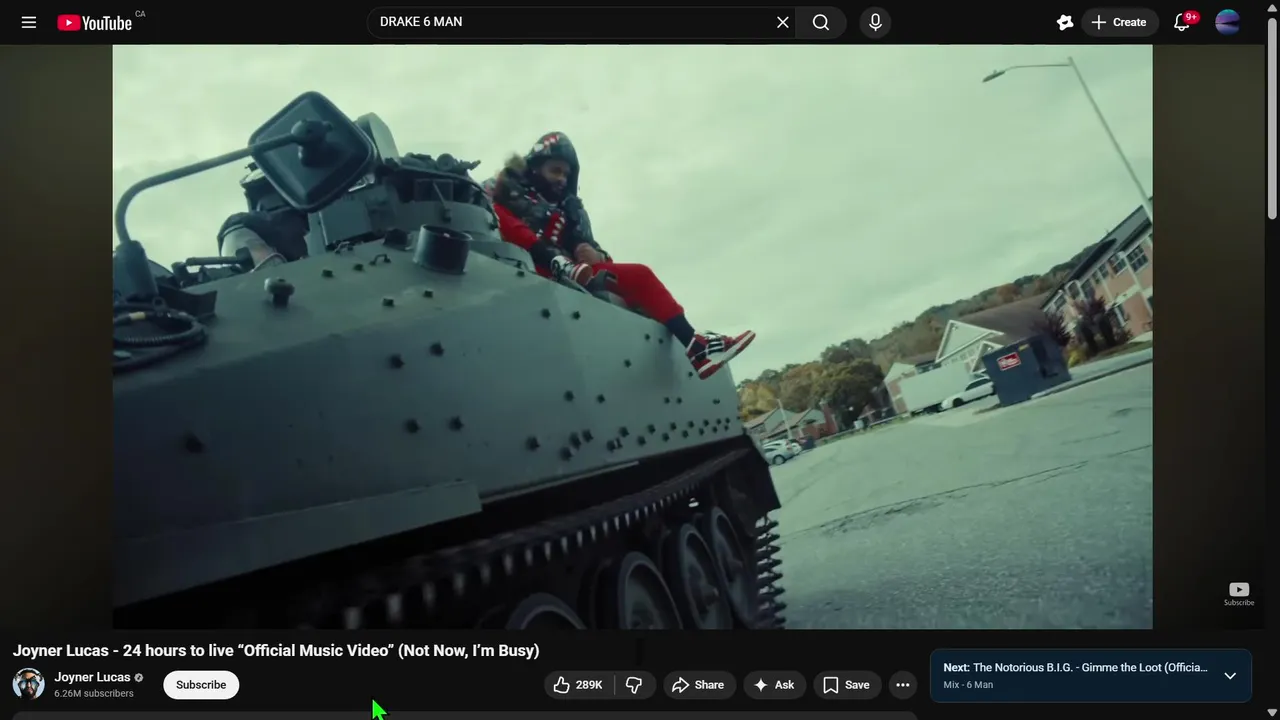Clear the search box text
Image resolution: width=1280 pixels, height=720 pixels.
[783, 22]
